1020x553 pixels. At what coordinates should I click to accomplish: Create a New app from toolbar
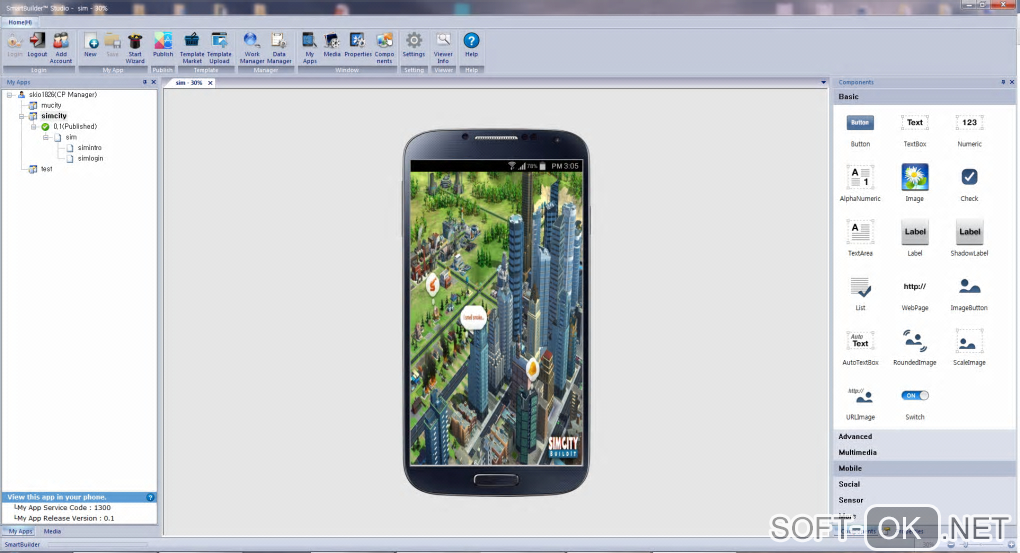click(90, 47)
